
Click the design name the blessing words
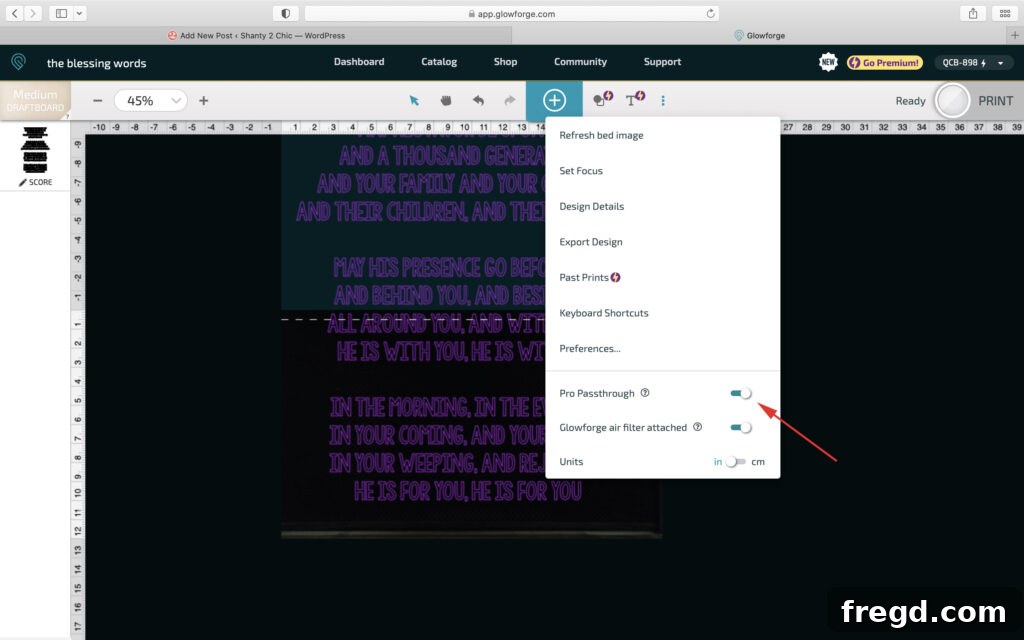coord(97,63)
